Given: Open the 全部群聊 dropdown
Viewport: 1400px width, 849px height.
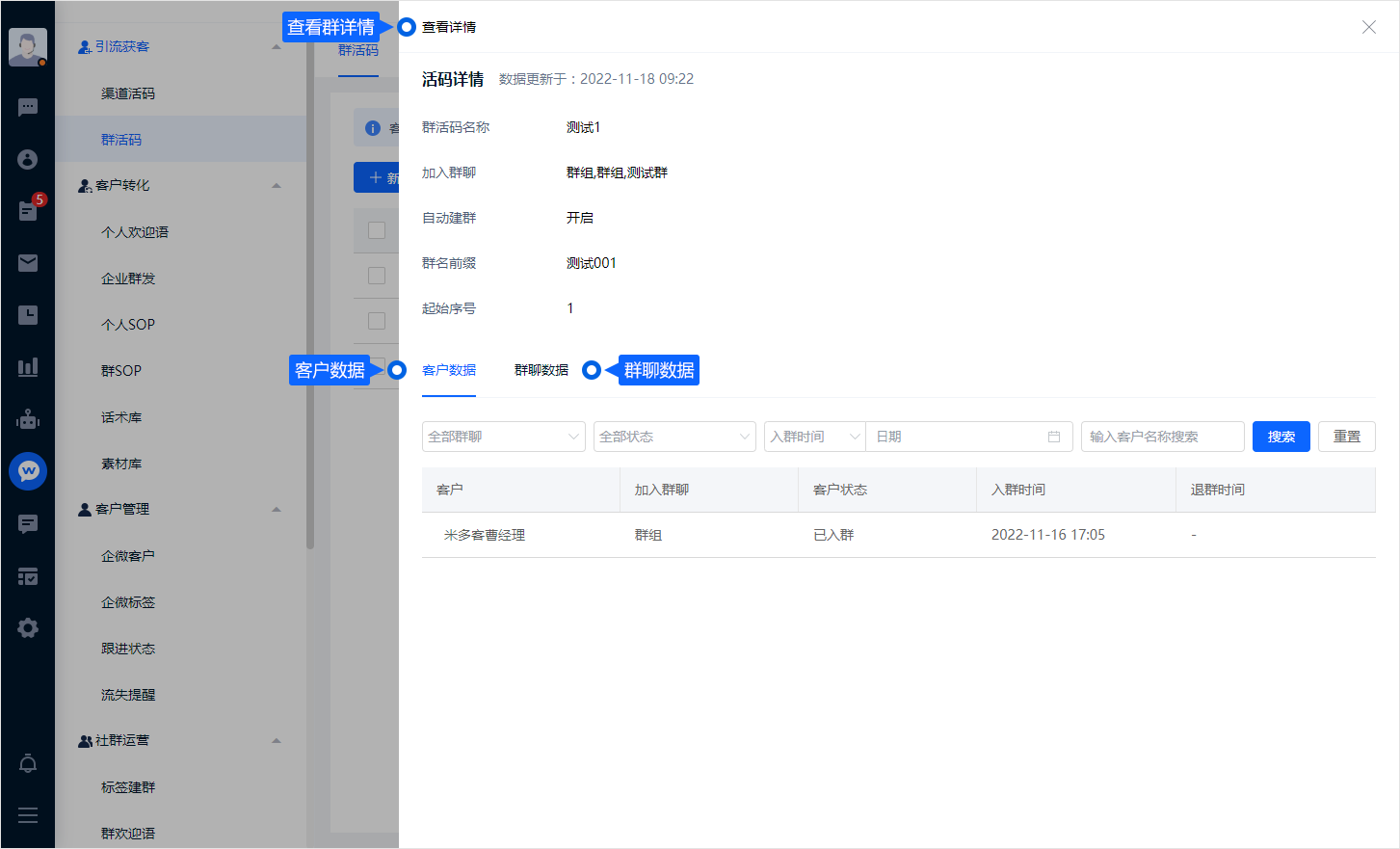Looking at the screenshot, I should [503, 437].
